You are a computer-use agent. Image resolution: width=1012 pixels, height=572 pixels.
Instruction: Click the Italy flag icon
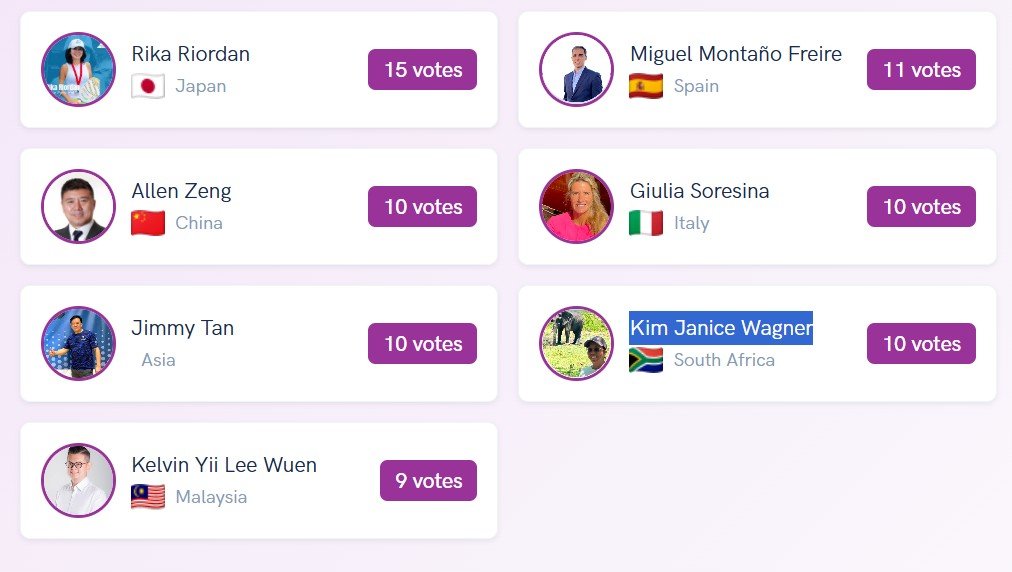[646, 223]
